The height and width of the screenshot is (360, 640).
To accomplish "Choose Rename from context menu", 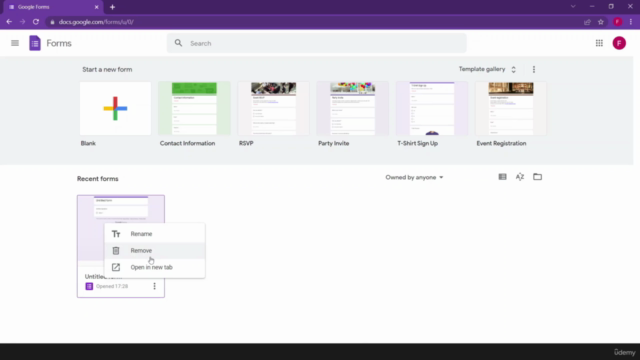I will [x=155, y=234].
